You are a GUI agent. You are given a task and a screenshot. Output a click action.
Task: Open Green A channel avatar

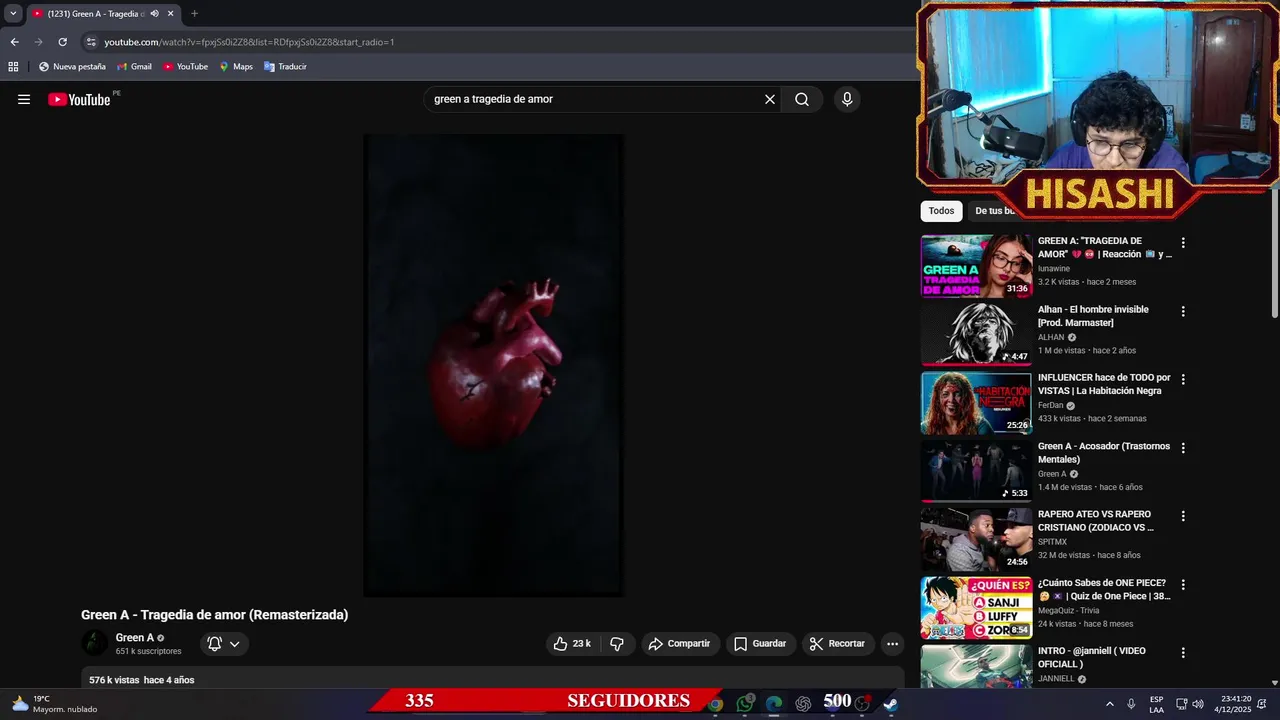tap(94, 643)
